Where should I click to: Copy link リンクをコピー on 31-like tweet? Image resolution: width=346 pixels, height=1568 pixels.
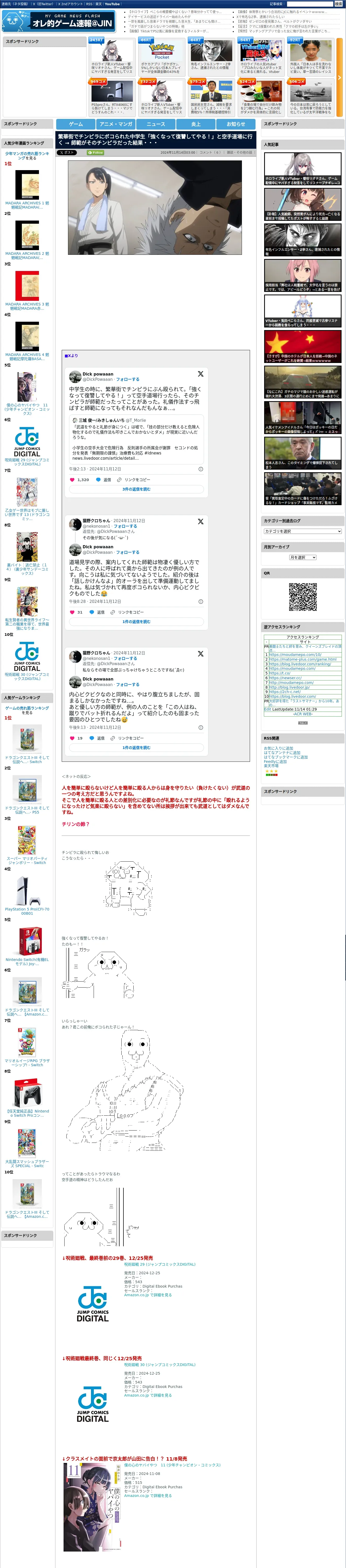pyautogui.click(x=127, y=612)
